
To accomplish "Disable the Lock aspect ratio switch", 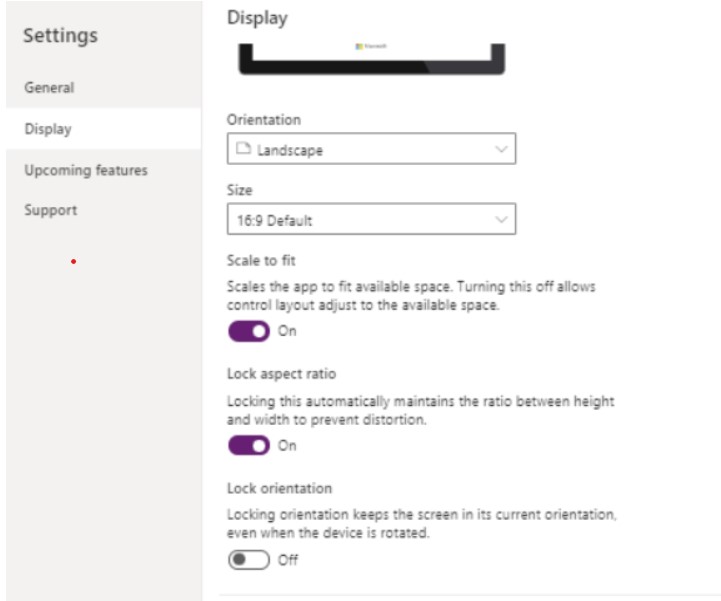I will (248, 446).
